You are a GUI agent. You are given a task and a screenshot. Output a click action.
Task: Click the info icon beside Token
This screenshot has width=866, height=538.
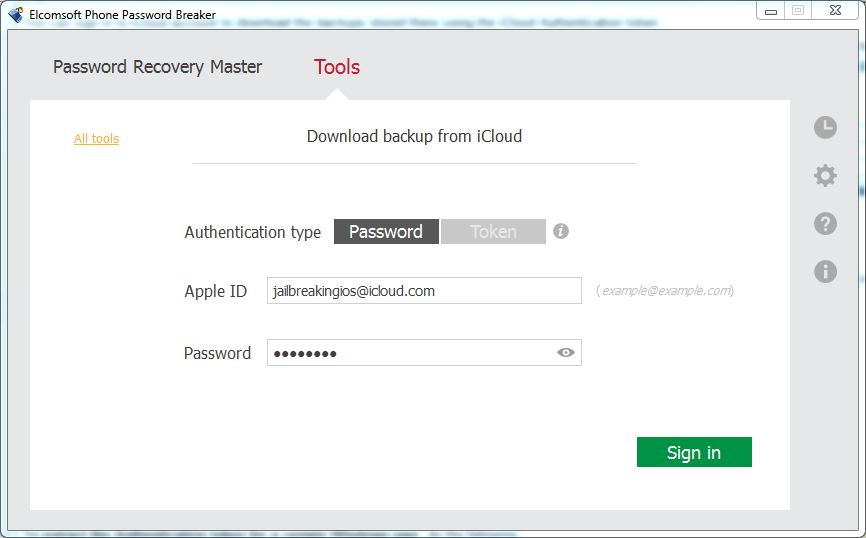point(561,231)
